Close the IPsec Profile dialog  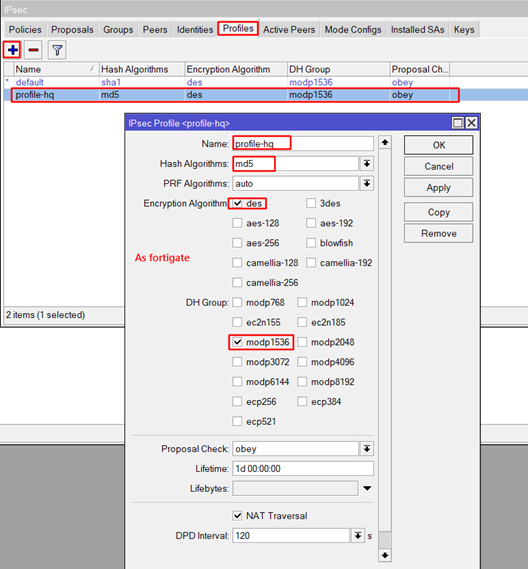[x=471, y=123]
